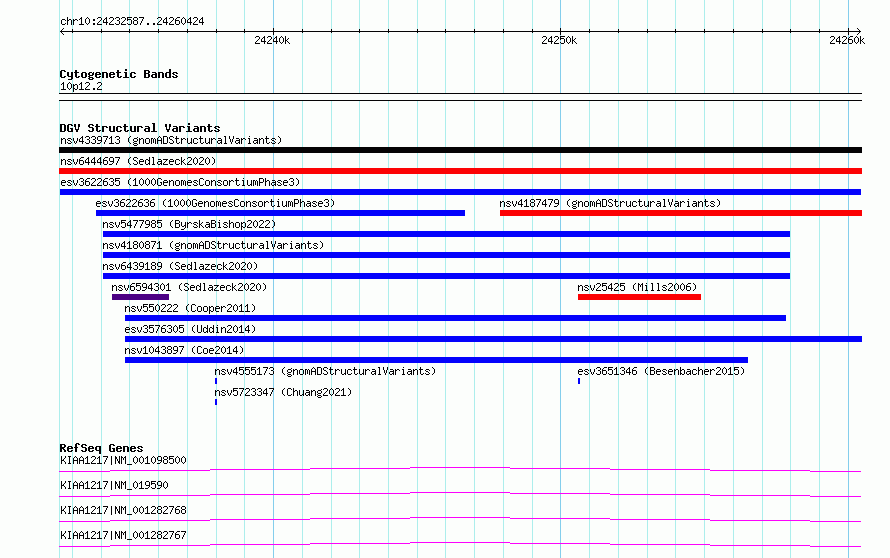Viewport: 890px width, 558px height.
Task: Open nsv25425 Mills2006 label
Action: (x=637, y=287)
